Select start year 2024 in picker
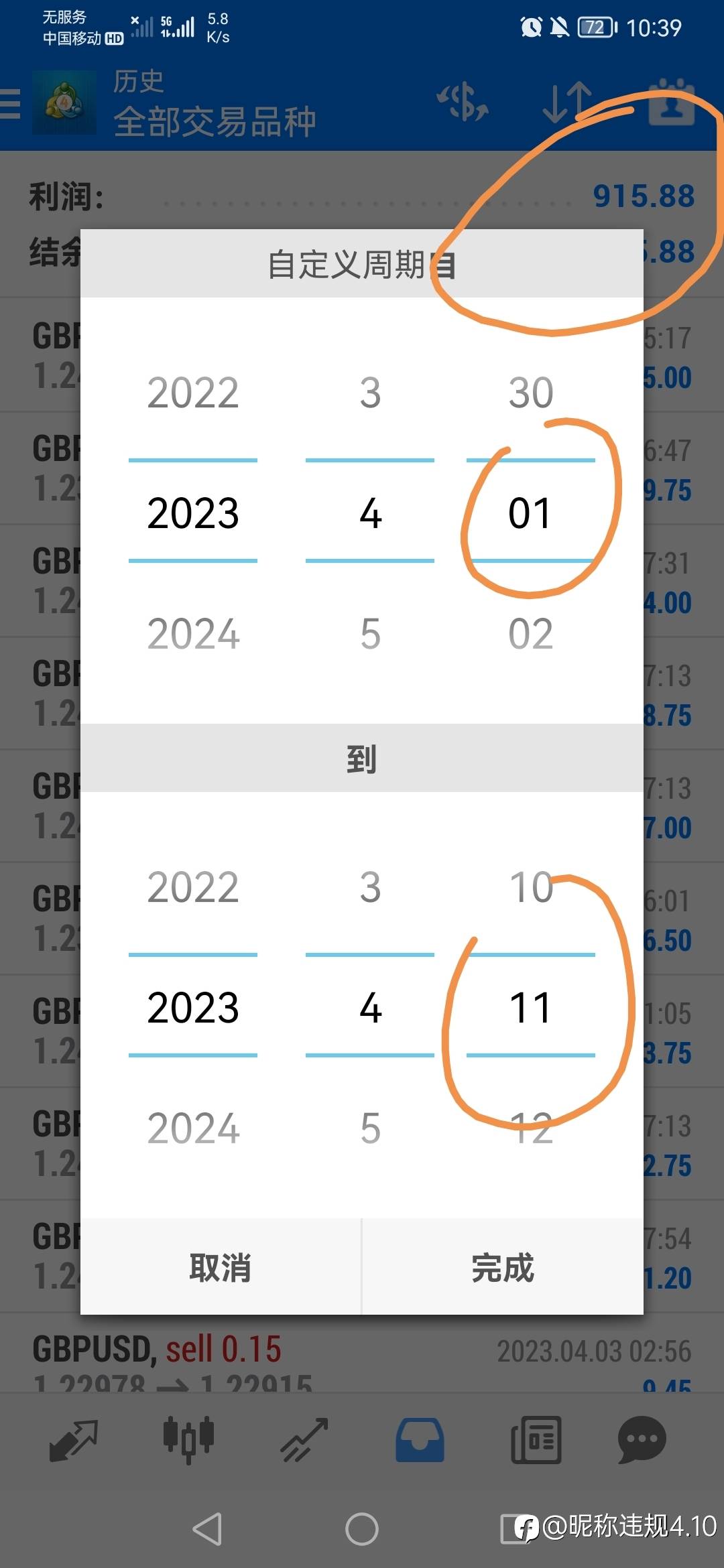The width and height of the screenshot is (724, 1568). point(193,634)
